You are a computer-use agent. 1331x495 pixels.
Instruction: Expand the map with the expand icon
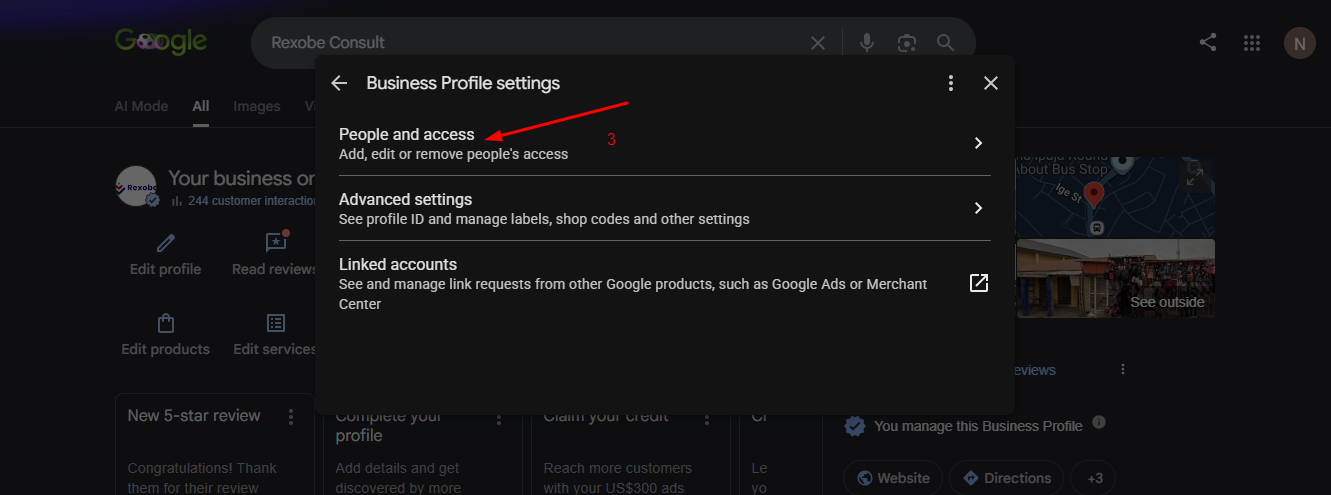click(1194, 178)
